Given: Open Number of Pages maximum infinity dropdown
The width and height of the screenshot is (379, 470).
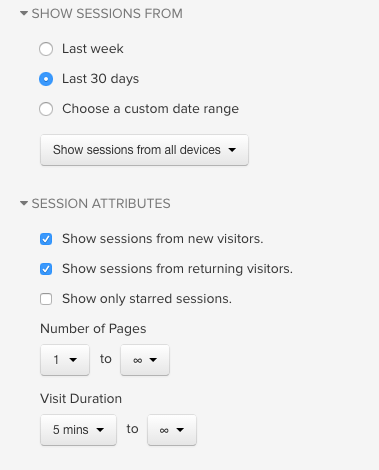Looking at the screenshot, I should tap(145, 360).
